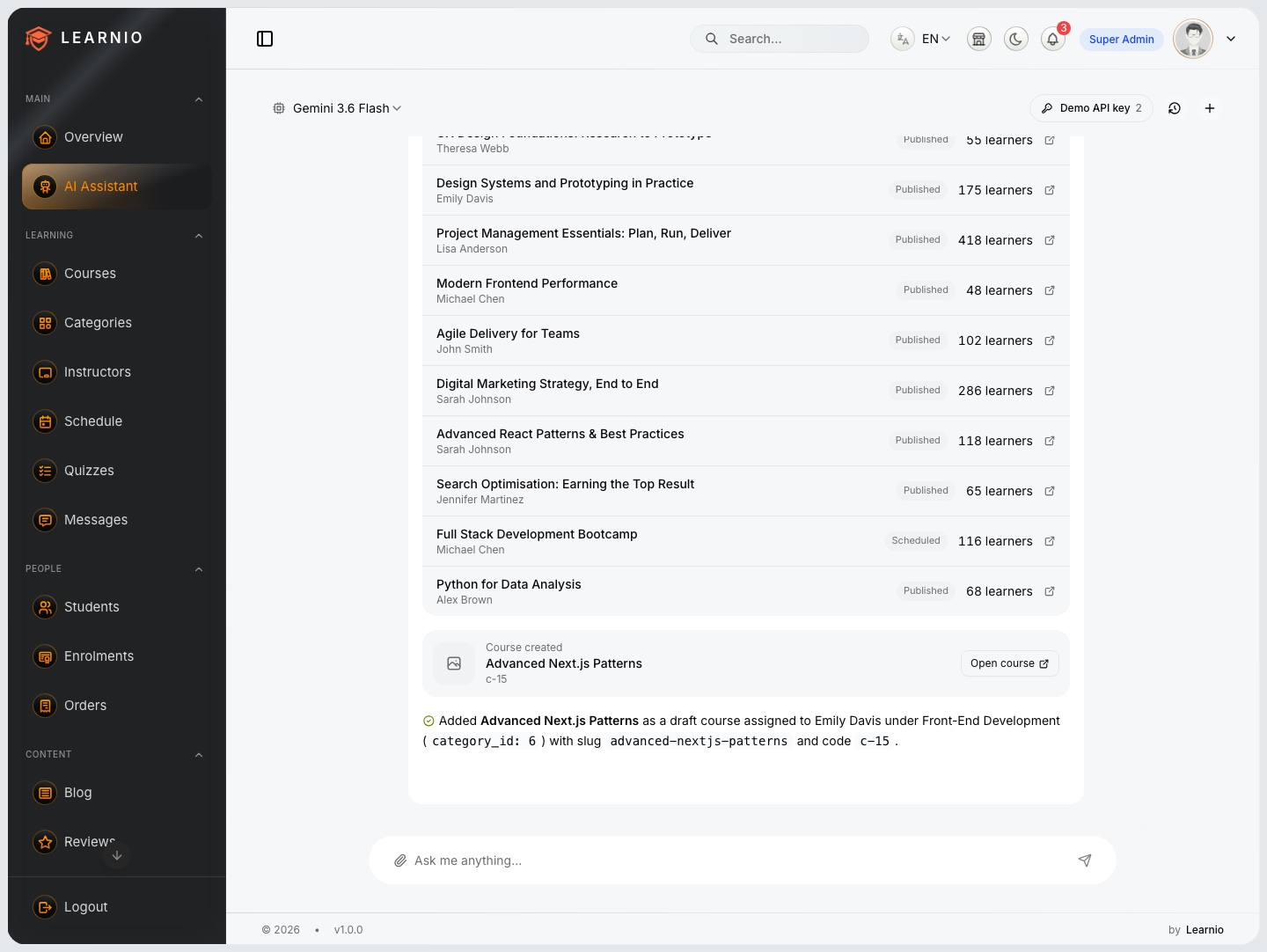Click the user avatar thumbnail
Viewport: 1267px width, 952px height.
coord(1193,39)
